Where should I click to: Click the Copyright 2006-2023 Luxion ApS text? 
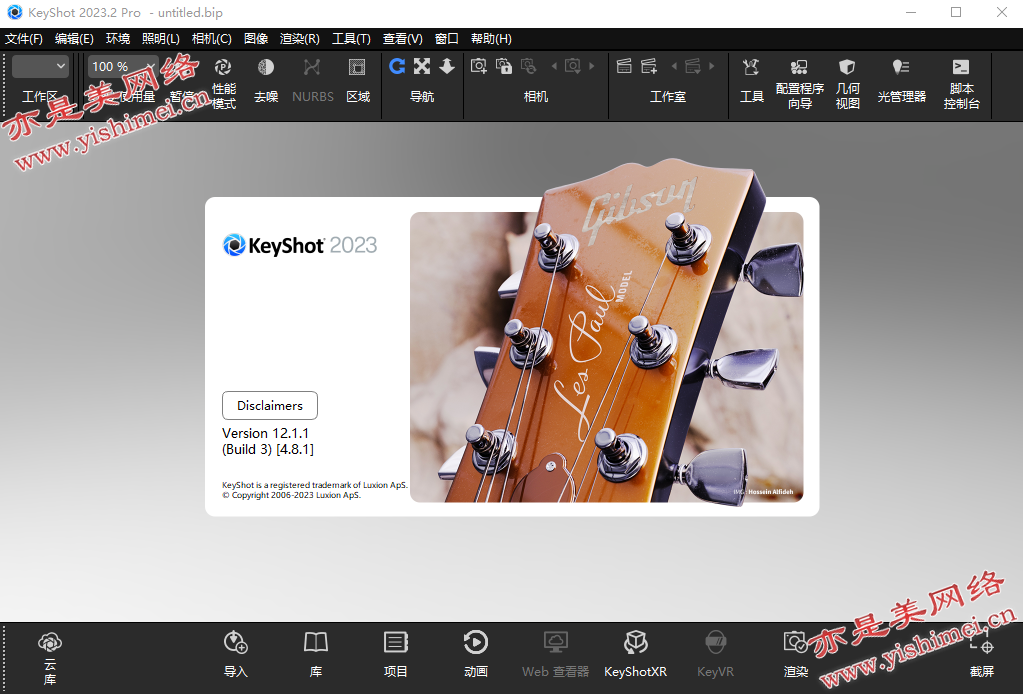[x=292, y=495]
